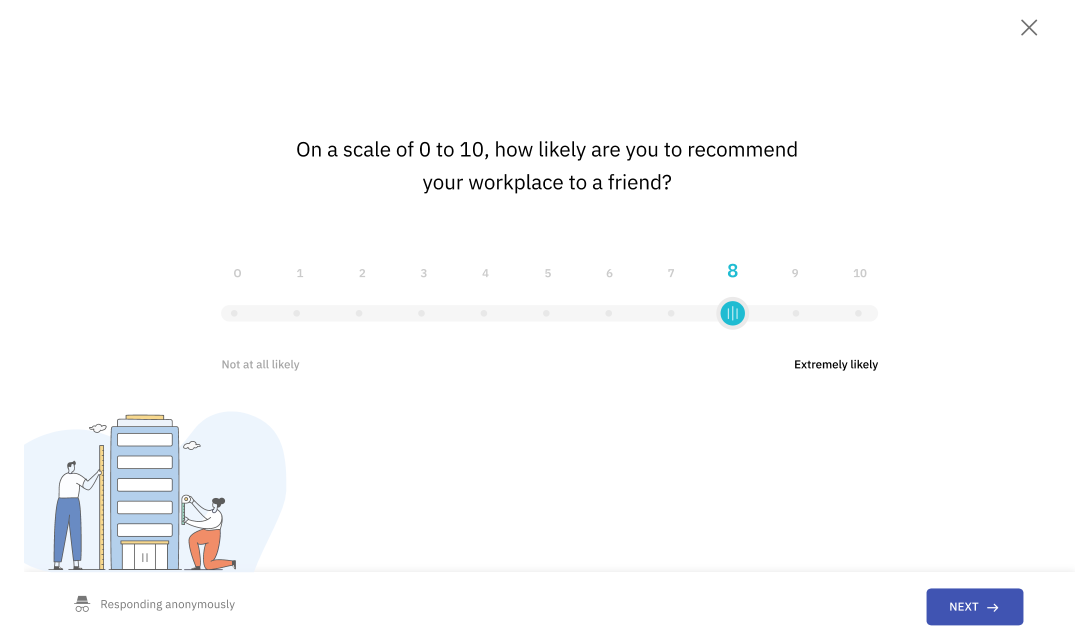Select score 1 on the scale
Screen dimensions: 1081x631
point(300,273)
